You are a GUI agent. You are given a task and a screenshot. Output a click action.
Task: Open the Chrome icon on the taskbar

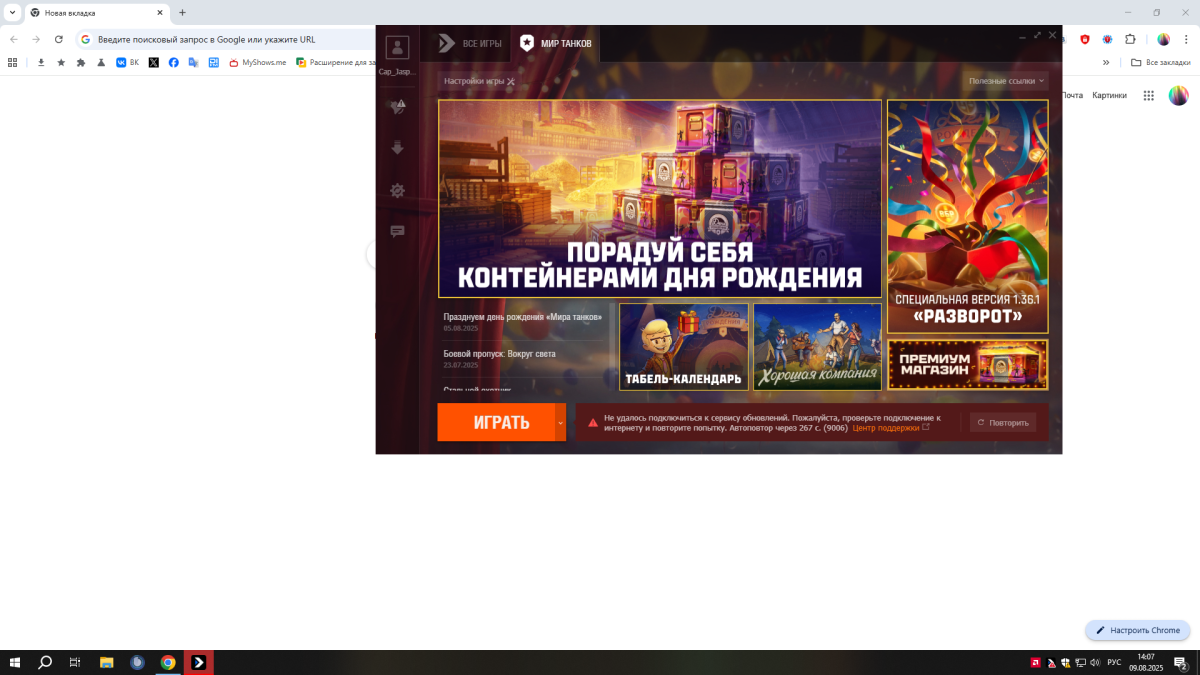[x=168, y=662]
